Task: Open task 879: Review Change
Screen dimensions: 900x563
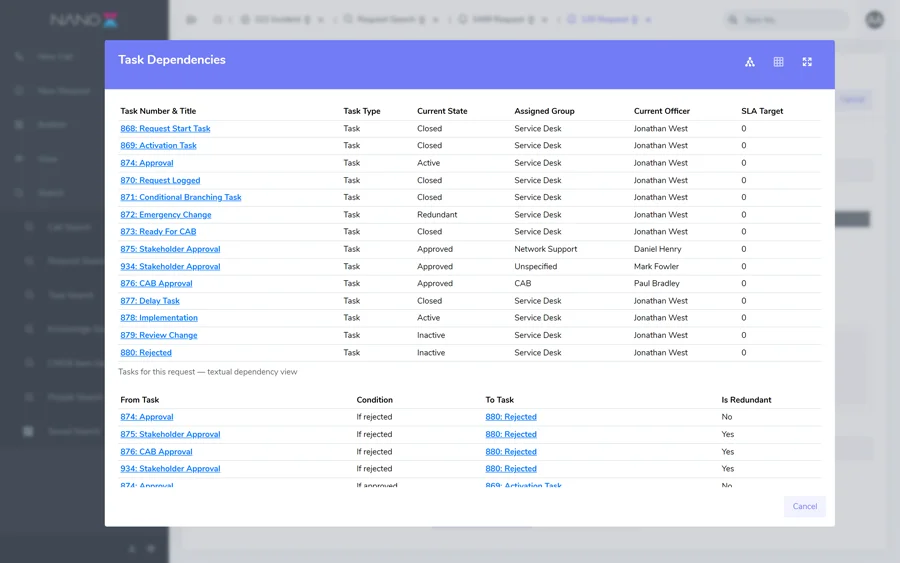Action: (x=159, y=335)
